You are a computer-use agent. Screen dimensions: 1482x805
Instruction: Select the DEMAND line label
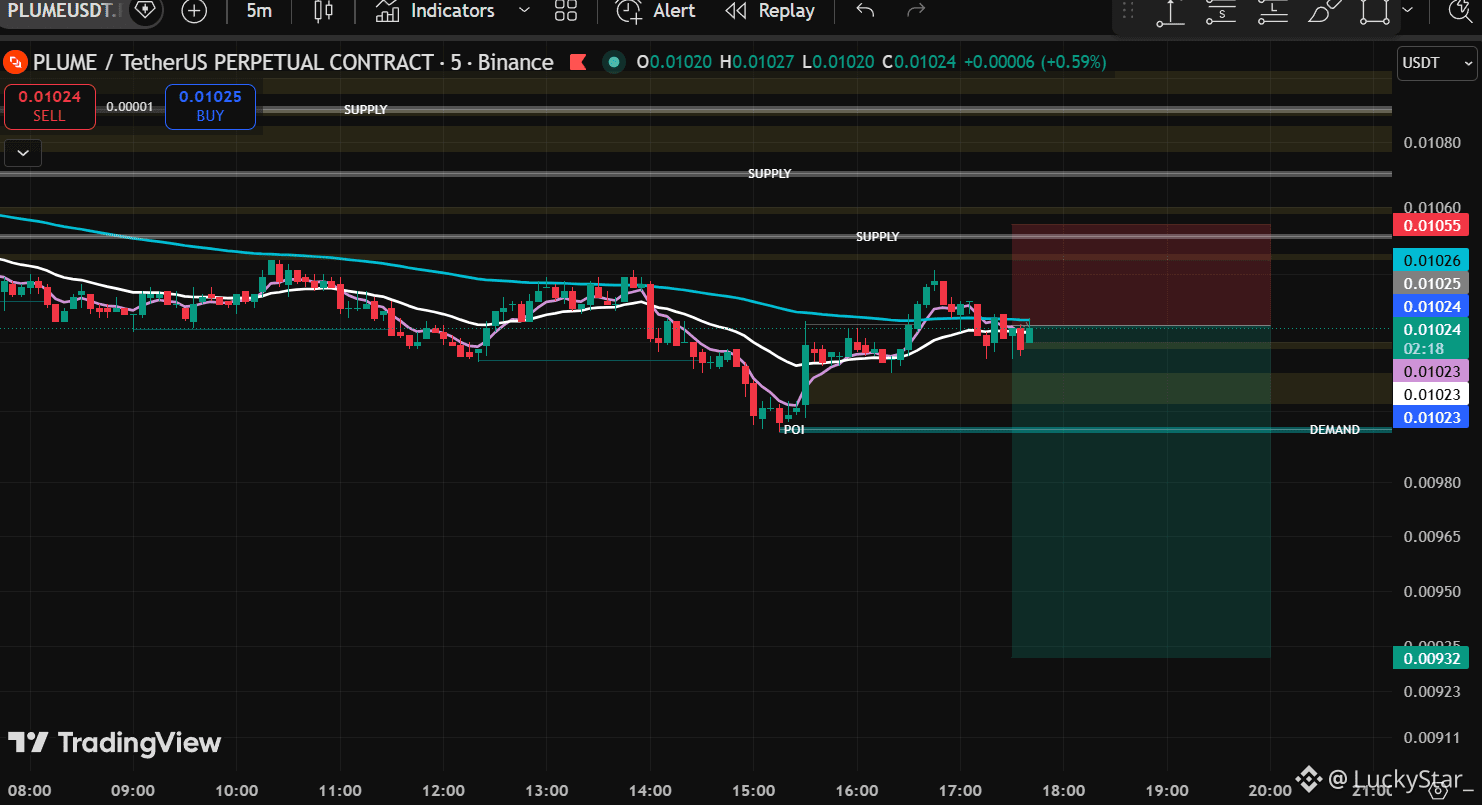pyautogui.click(x=1335, y=430)
